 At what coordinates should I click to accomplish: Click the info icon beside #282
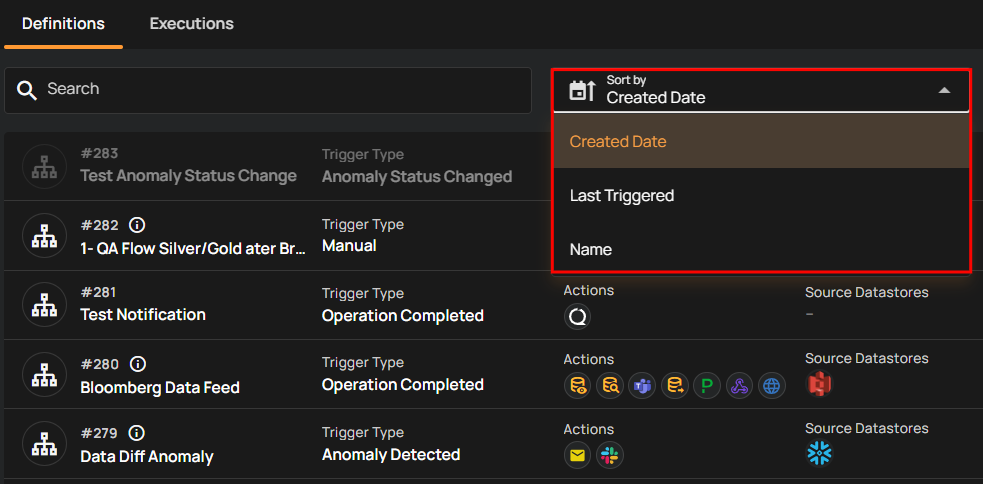(138, 225)
